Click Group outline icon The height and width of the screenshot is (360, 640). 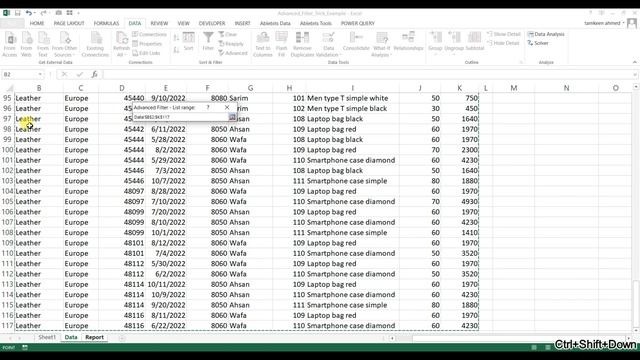point(435,42)
